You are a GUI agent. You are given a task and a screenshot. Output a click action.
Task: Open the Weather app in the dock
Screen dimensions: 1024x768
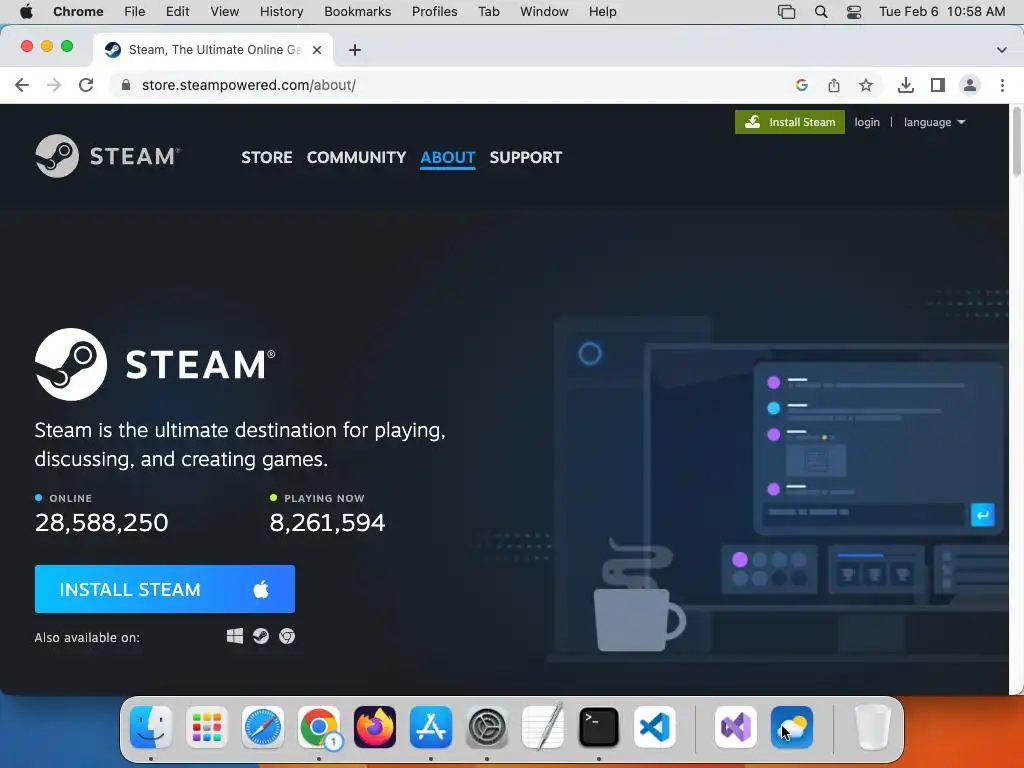click(792, 727)
